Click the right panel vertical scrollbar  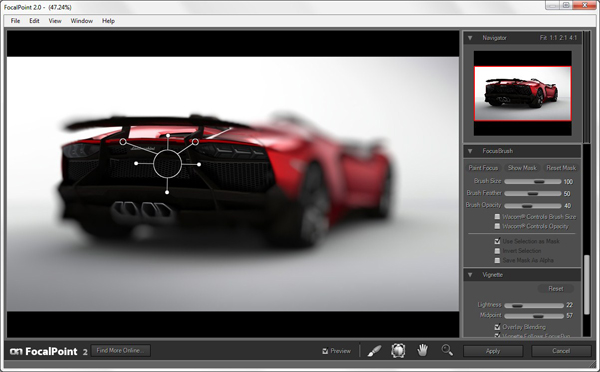tap(587, 285)
